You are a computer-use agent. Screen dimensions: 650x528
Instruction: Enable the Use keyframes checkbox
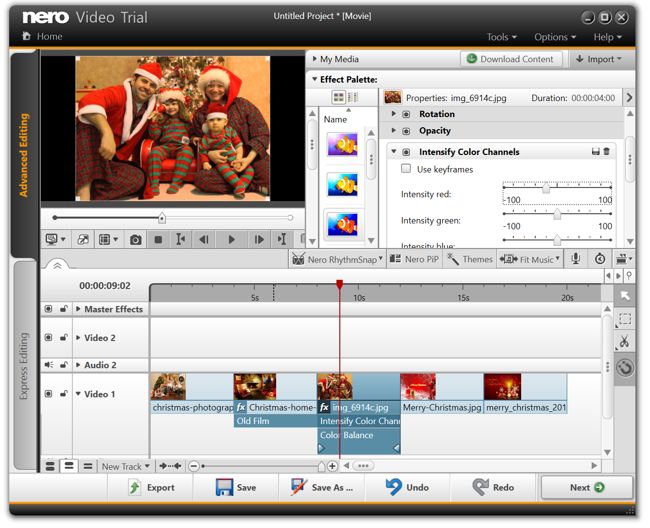(406, 169)
